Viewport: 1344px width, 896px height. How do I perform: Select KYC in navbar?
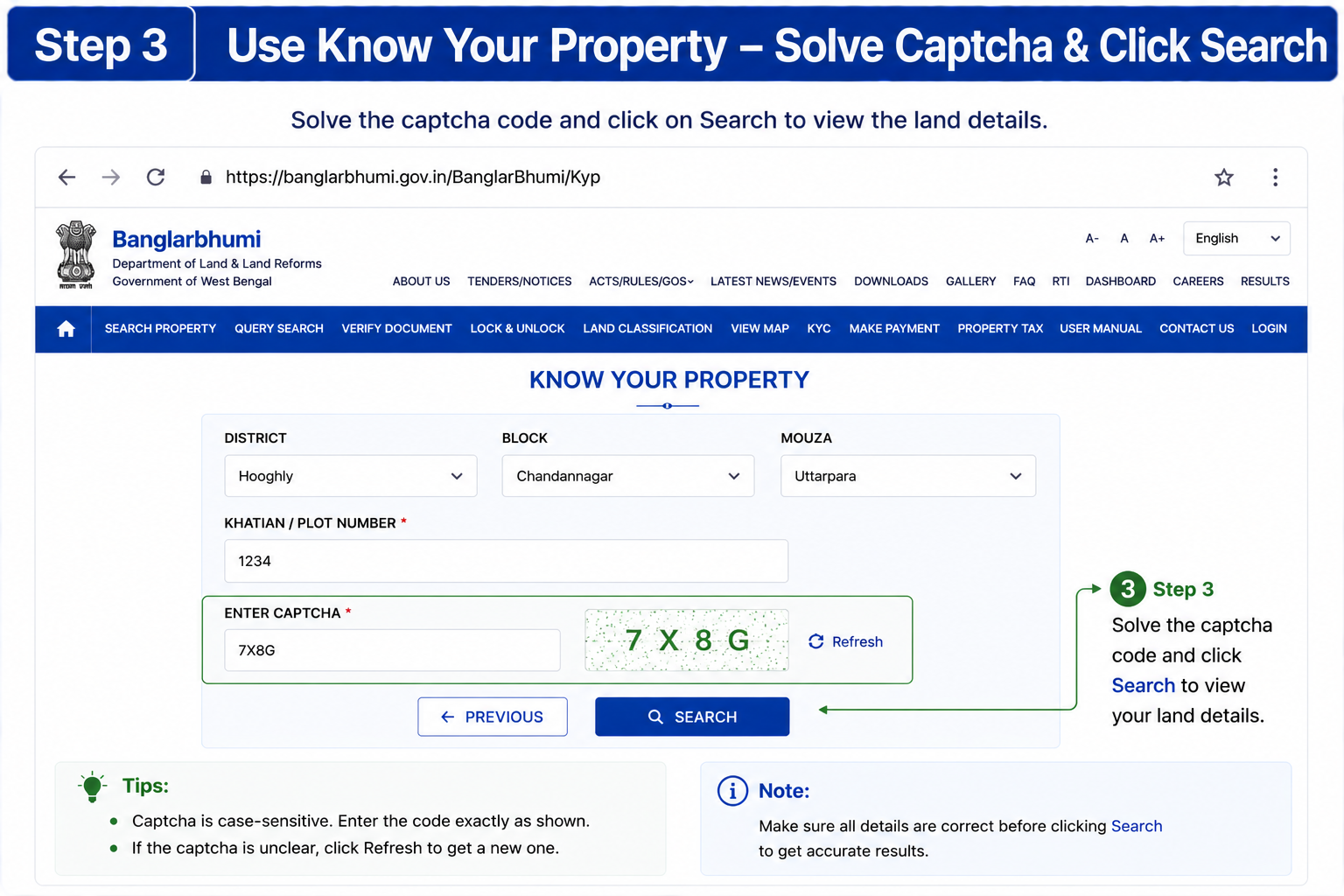click(819, 328)
